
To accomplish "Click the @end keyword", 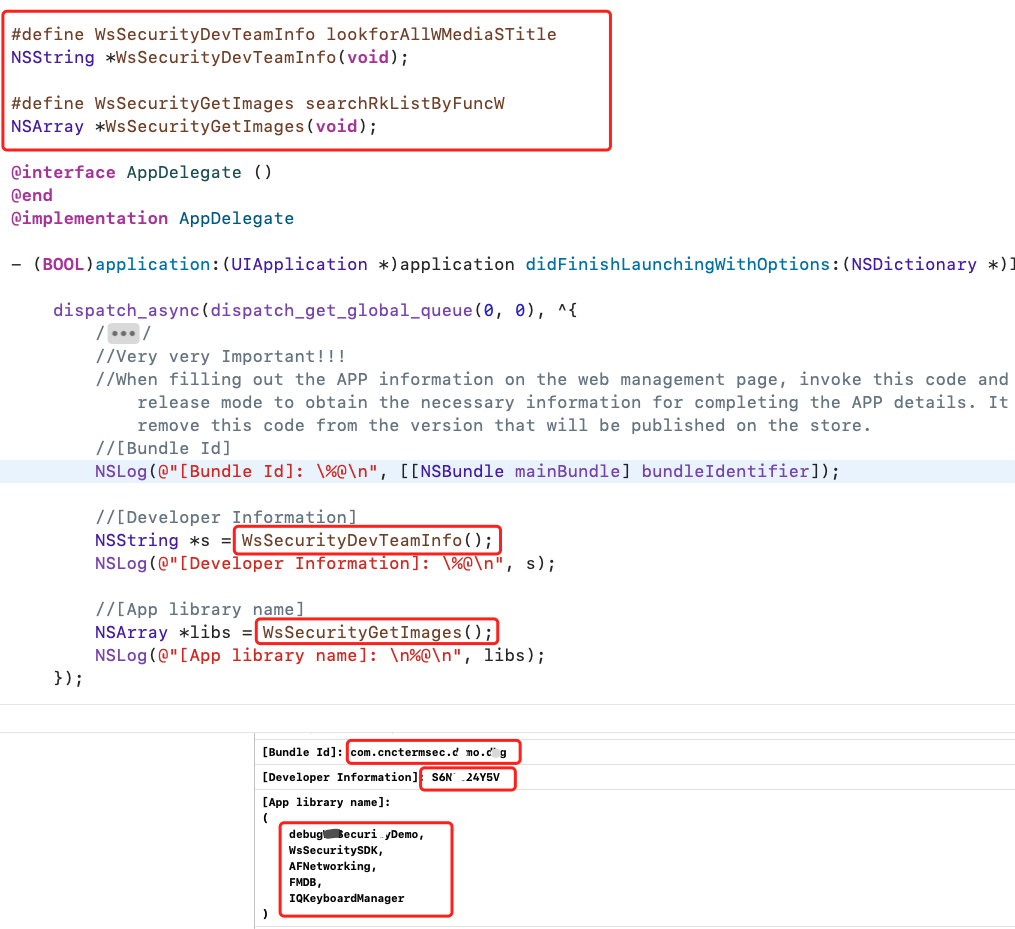I will point(31,195).
